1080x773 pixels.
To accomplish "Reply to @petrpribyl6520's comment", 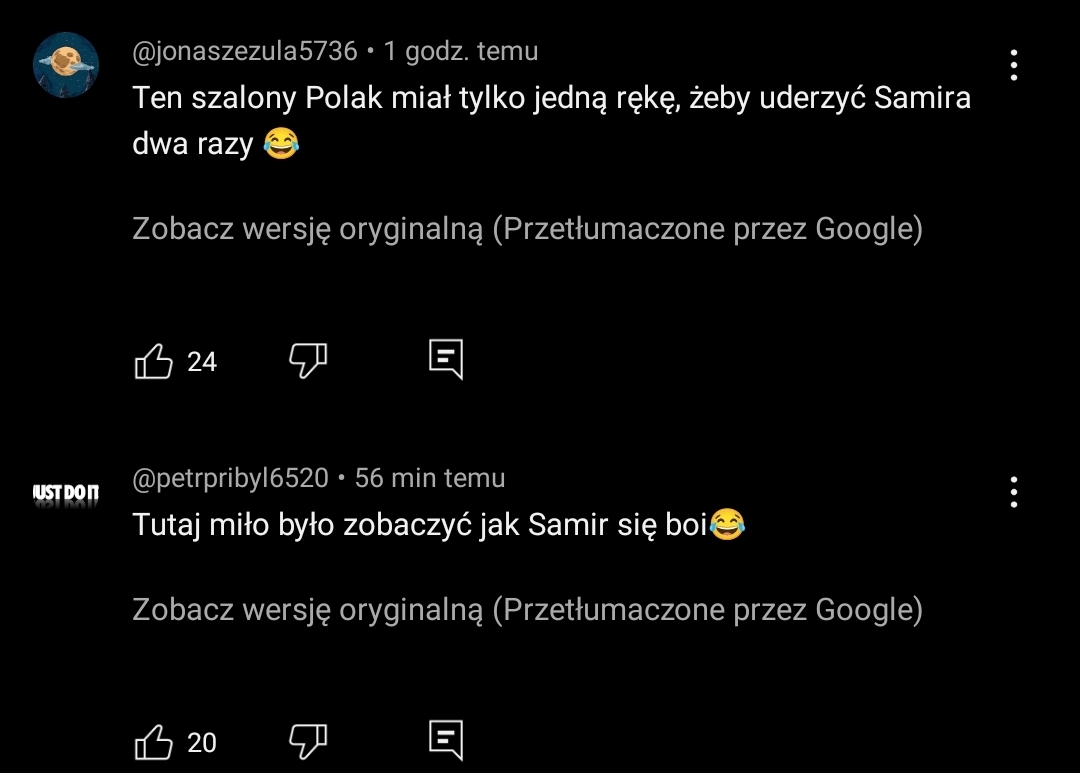I will point(446,741).
